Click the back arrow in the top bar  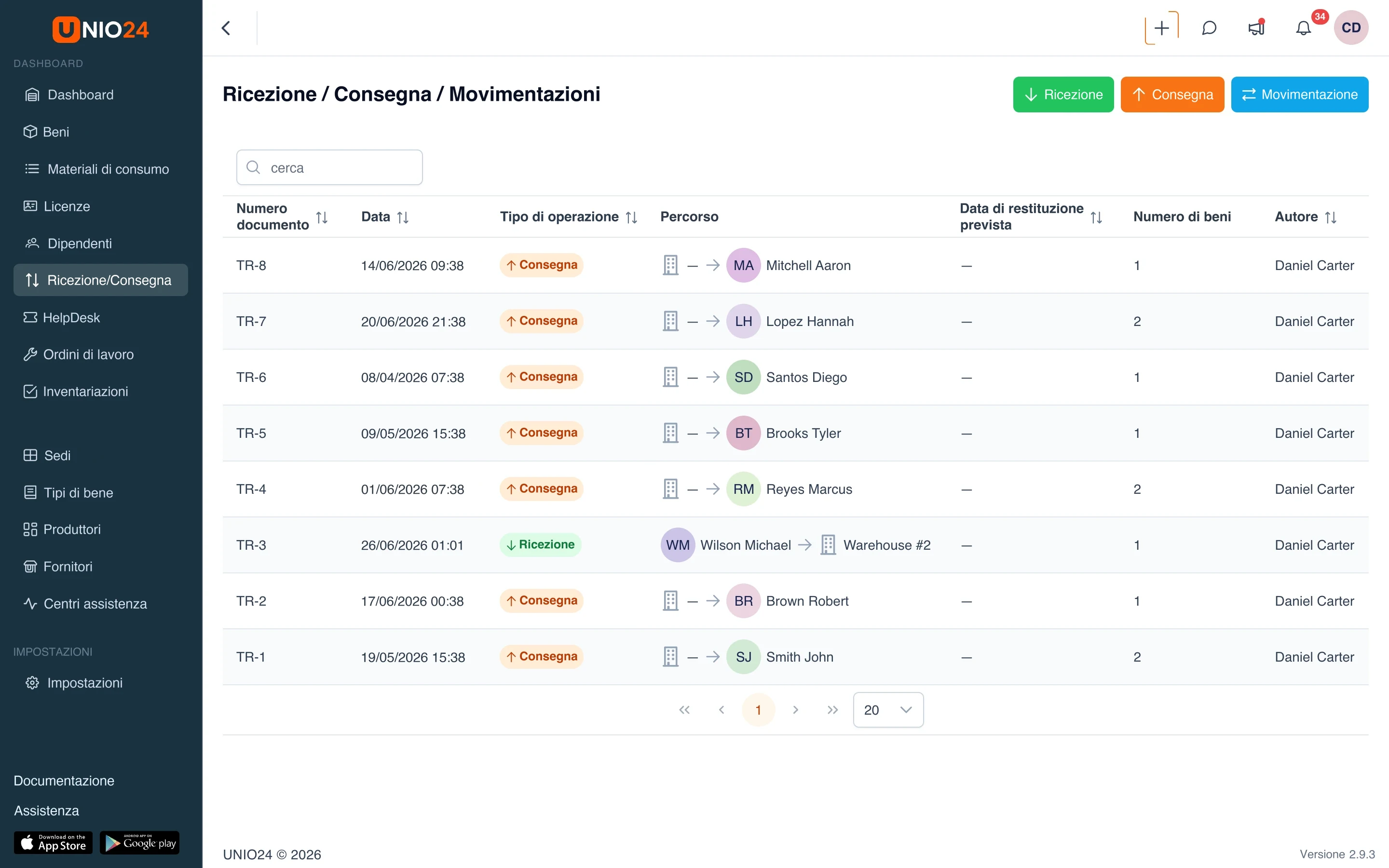point(226,27)
